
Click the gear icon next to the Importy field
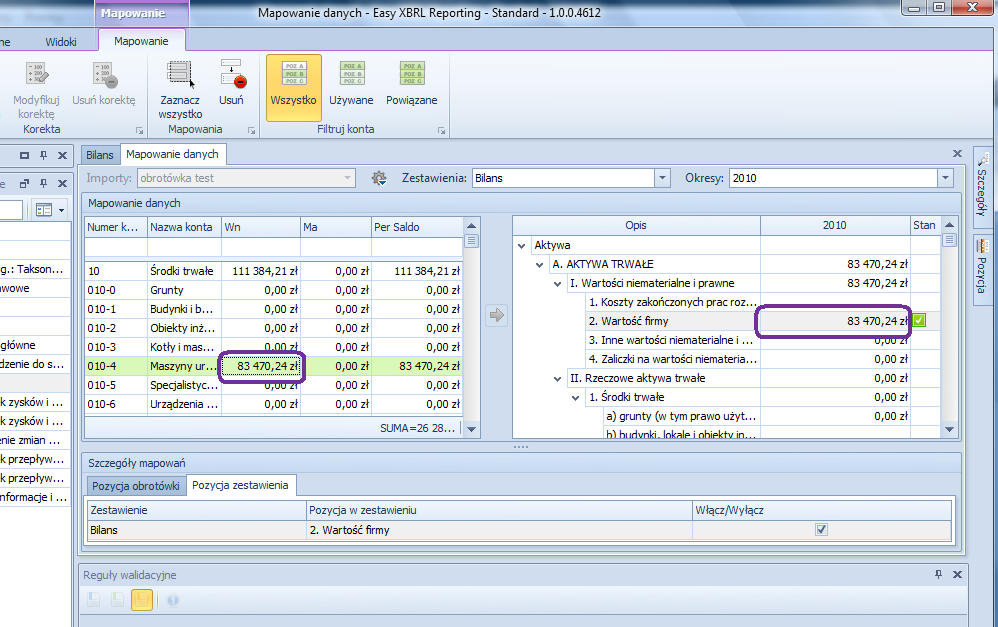[x=379, y=178]
